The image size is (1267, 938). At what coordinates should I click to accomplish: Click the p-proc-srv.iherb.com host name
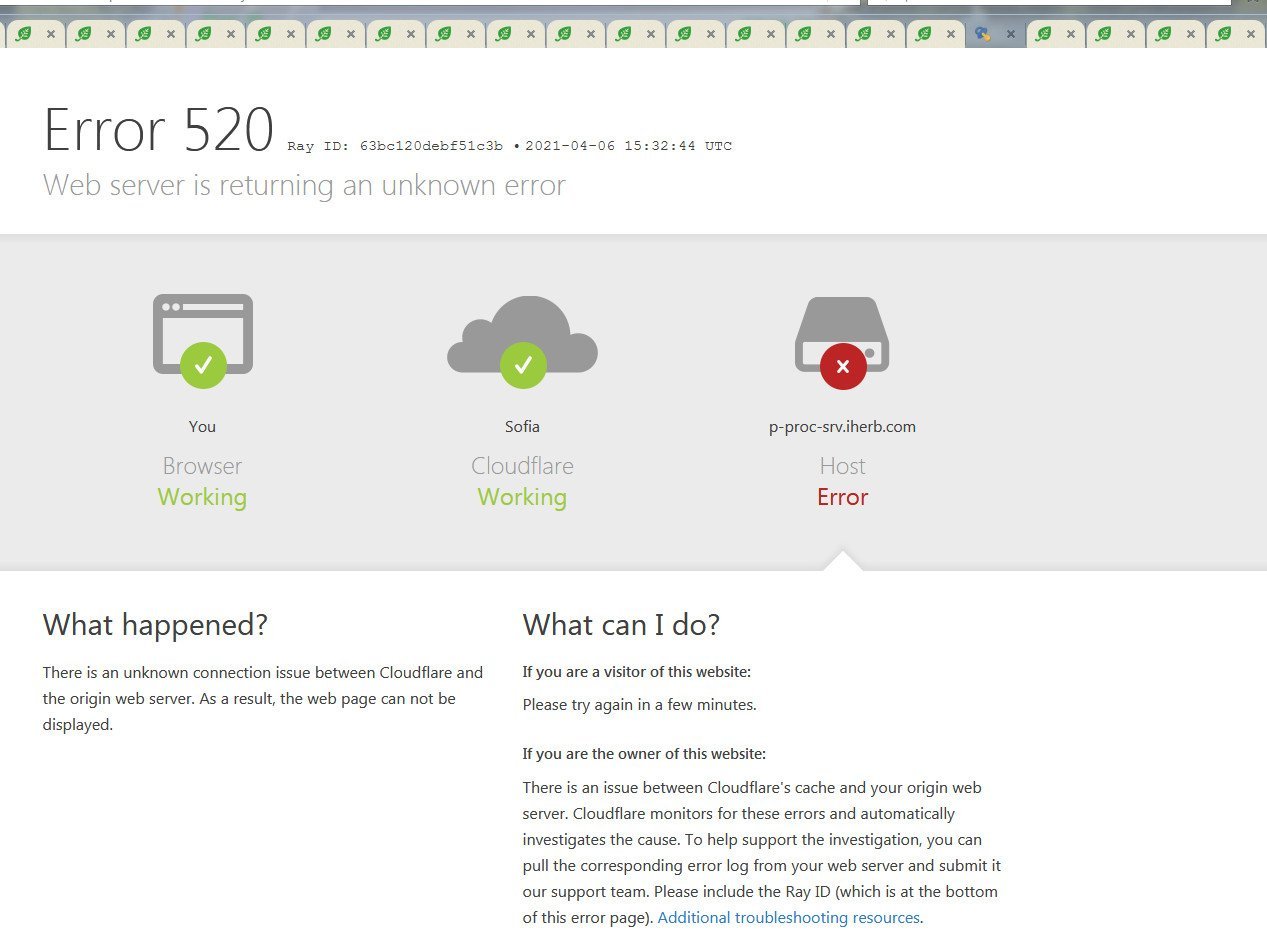coord(842,427)
